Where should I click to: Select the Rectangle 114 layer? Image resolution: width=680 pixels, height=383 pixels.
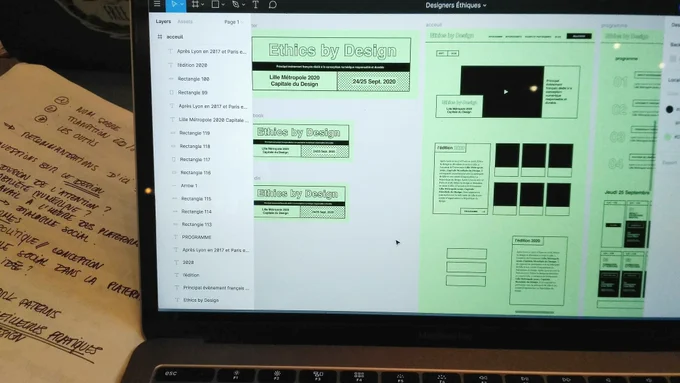[x=196, y=212]
